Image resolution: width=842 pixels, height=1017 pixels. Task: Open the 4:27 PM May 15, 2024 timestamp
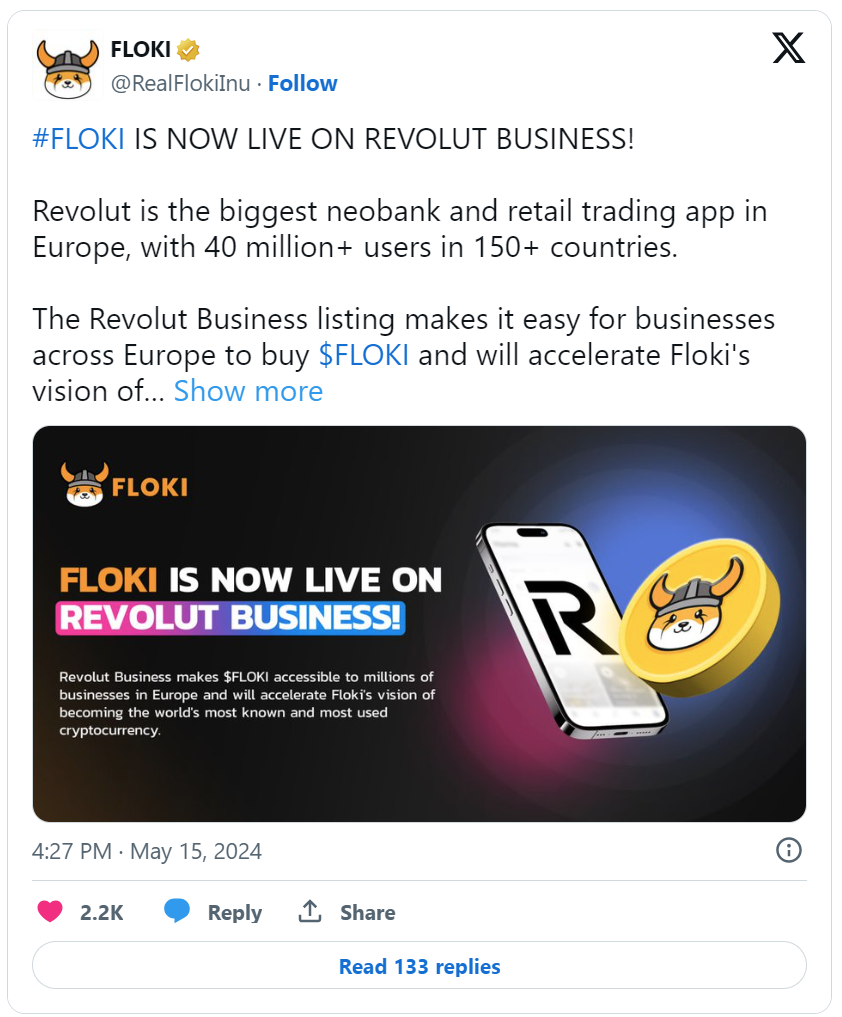[147, 851]
